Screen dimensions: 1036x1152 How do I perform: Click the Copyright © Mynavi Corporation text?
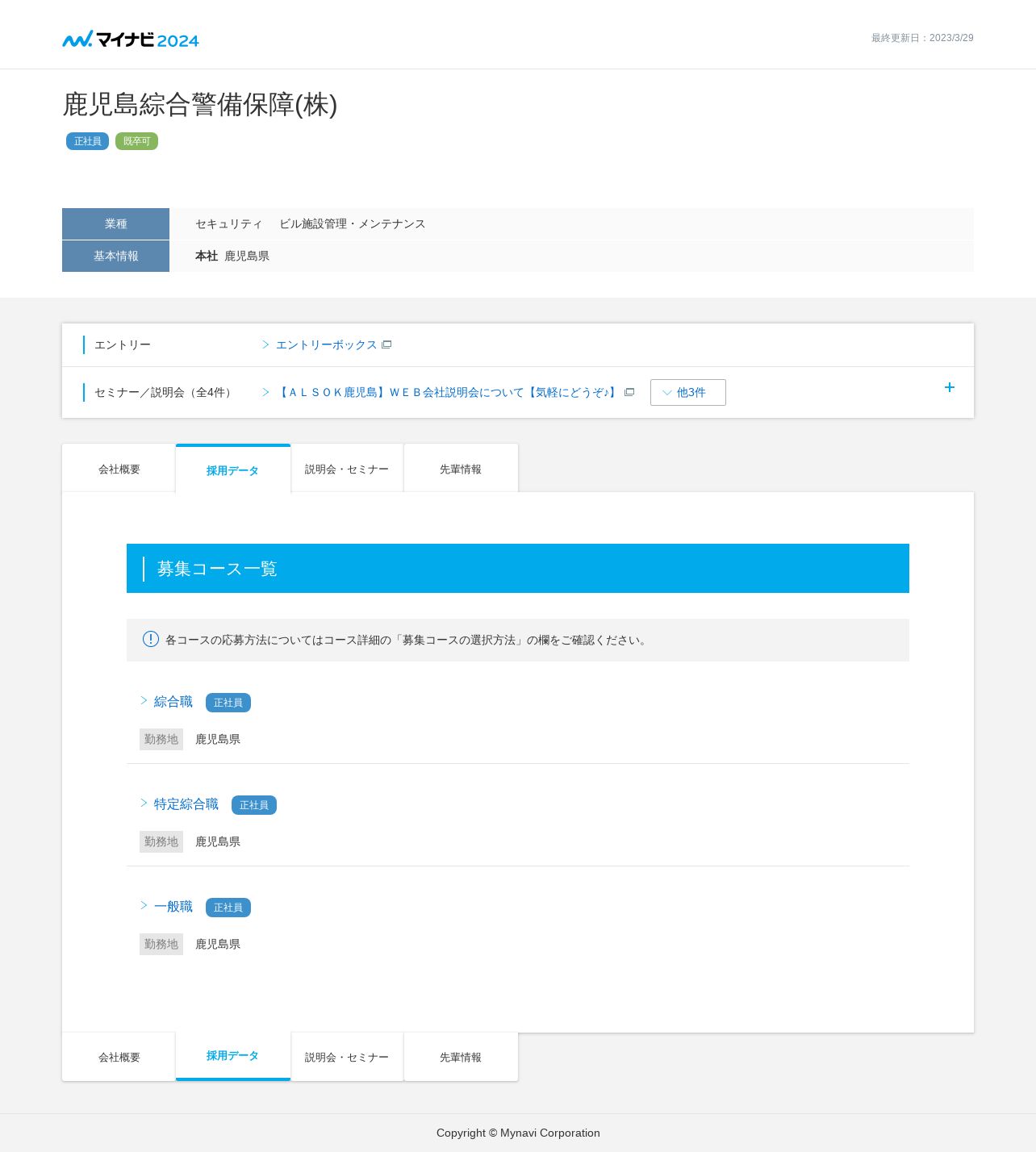(x=518, y=1133)
